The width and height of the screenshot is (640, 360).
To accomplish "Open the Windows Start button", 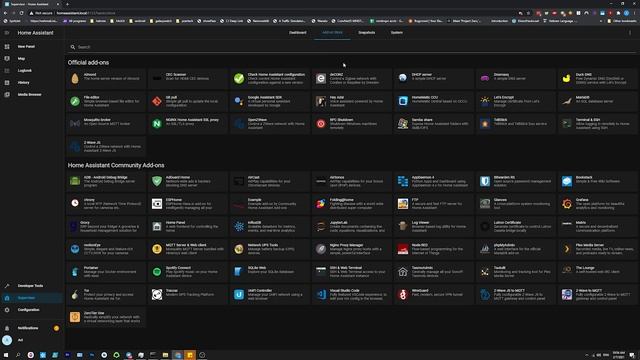I will click(x=6, y=355).
